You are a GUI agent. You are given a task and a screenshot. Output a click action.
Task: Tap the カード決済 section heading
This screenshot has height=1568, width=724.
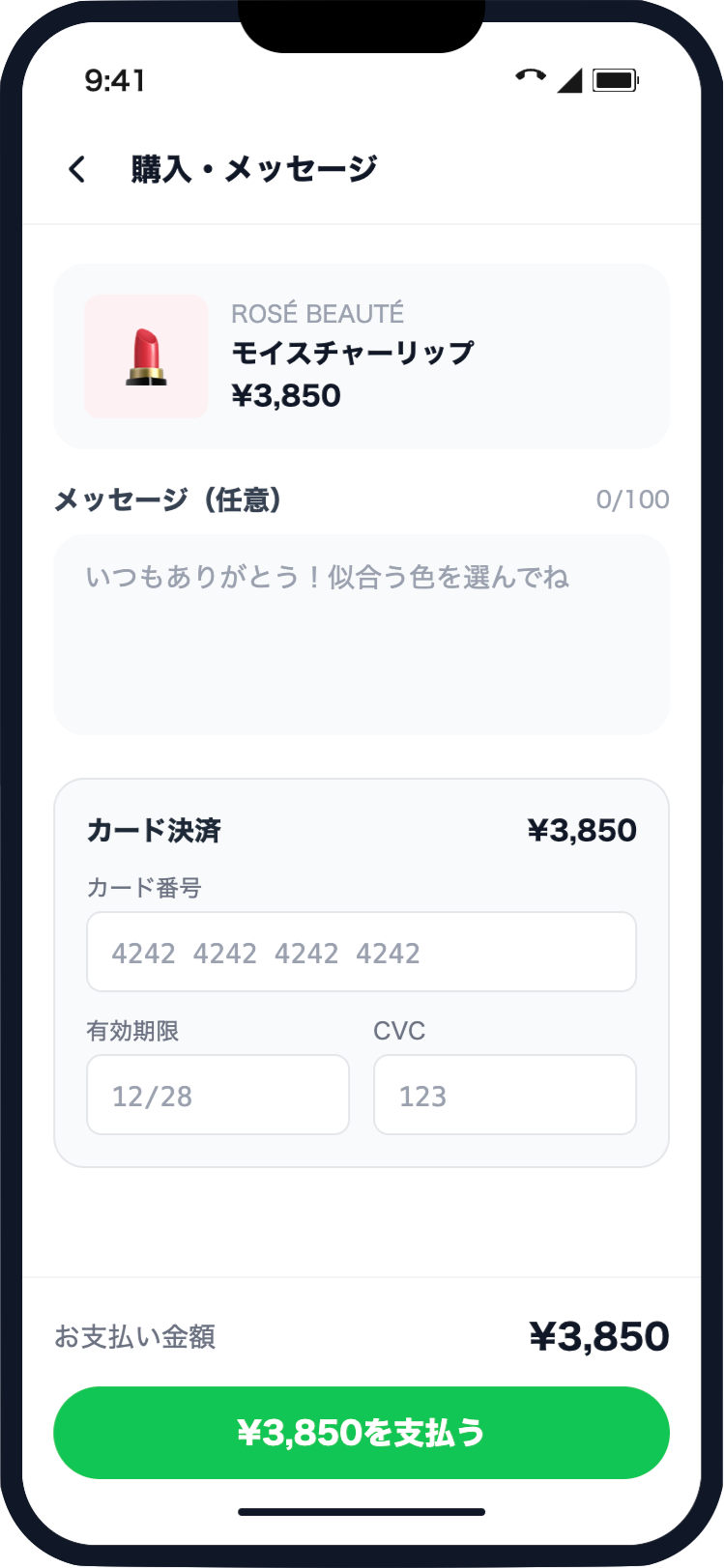coord(155,831)
